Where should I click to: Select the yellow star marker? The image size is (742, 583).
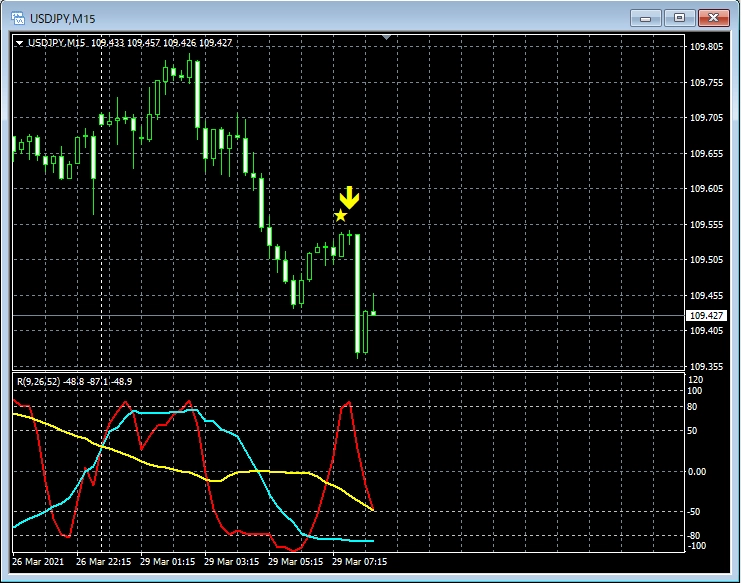tap(341, 215)
